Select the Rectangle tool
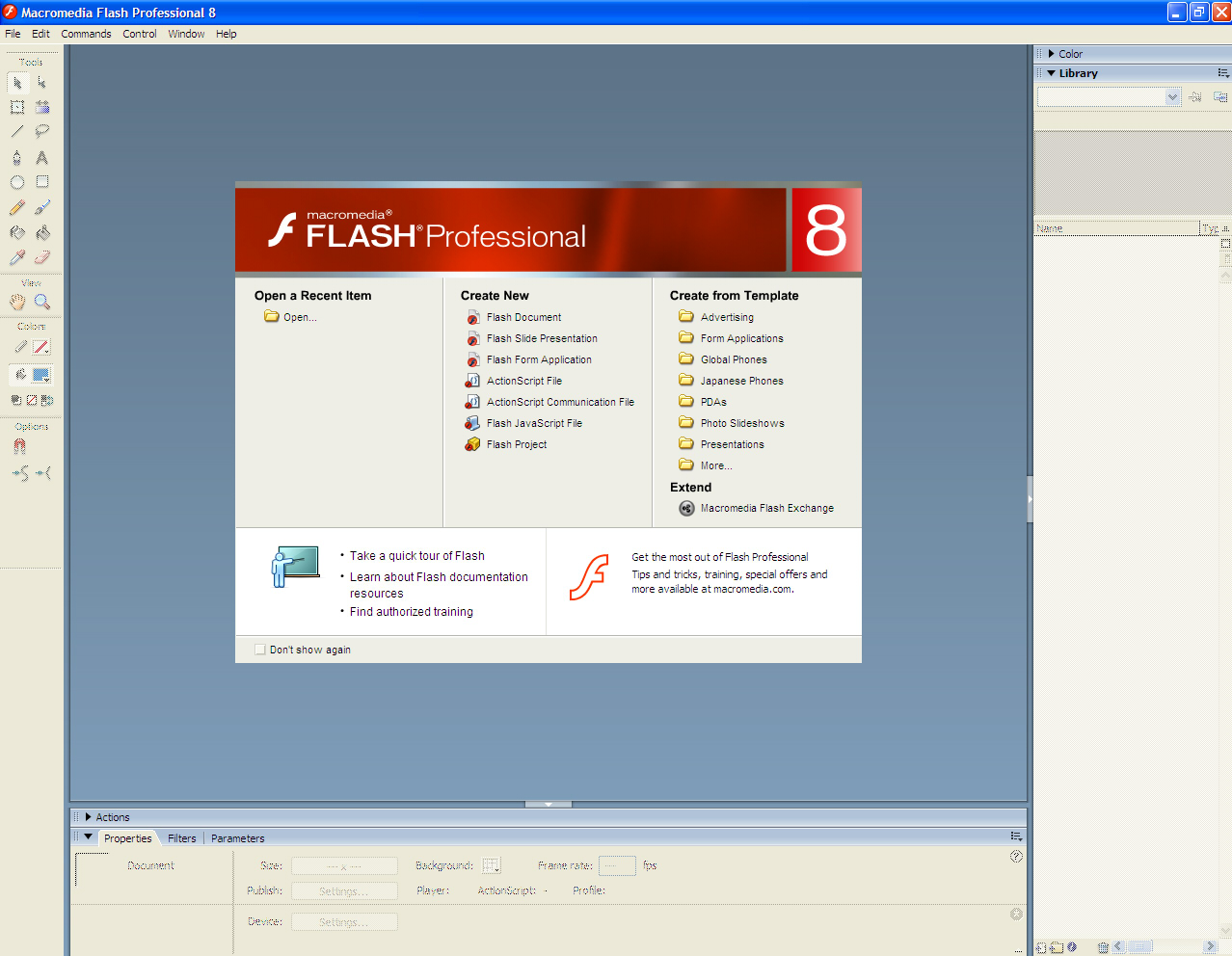Image resolution: width=1232 pixels, height=956 pixels. click(41, 182)
